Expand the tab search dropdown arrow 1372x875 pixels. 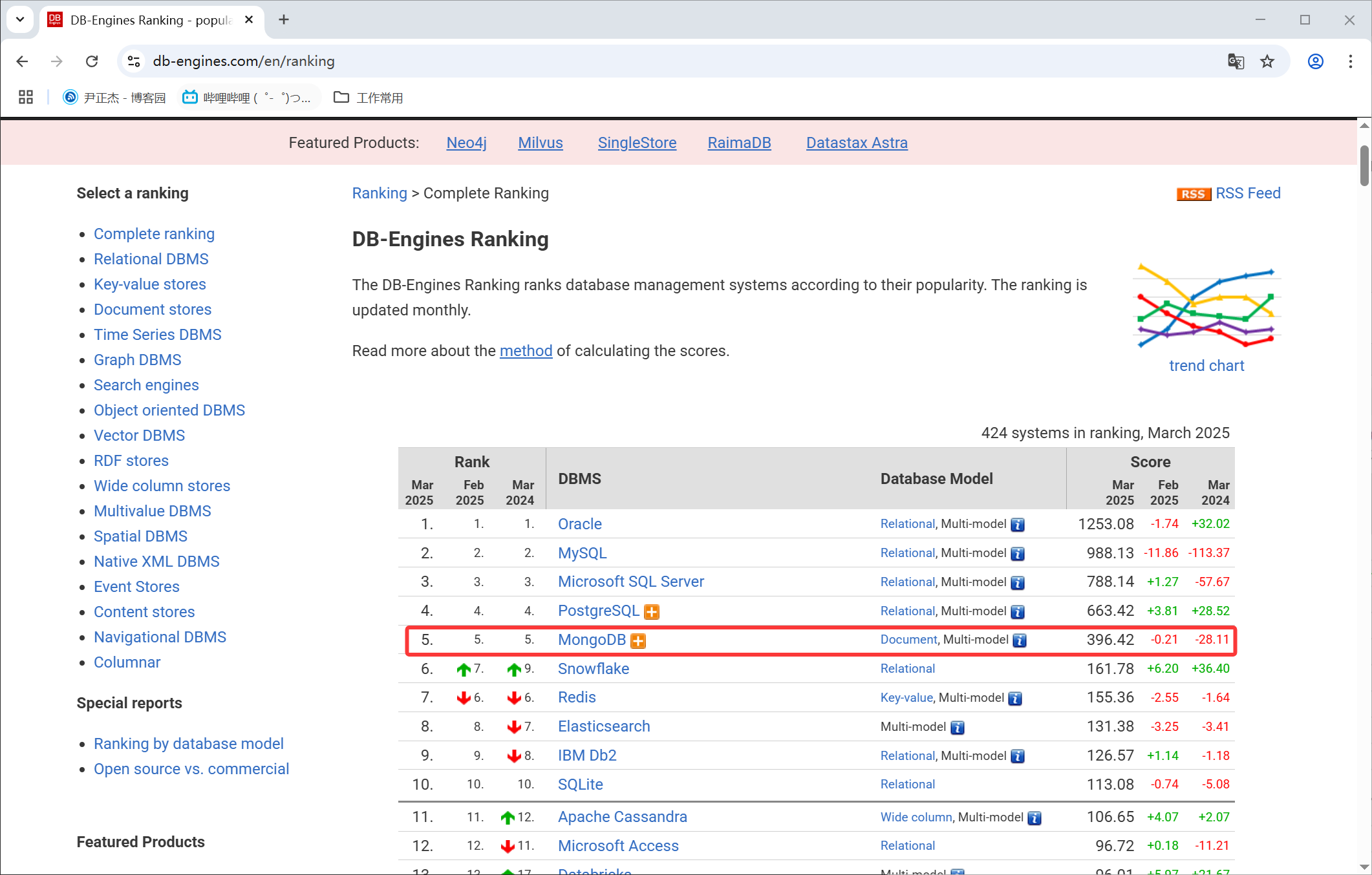(x=20, y=19)
